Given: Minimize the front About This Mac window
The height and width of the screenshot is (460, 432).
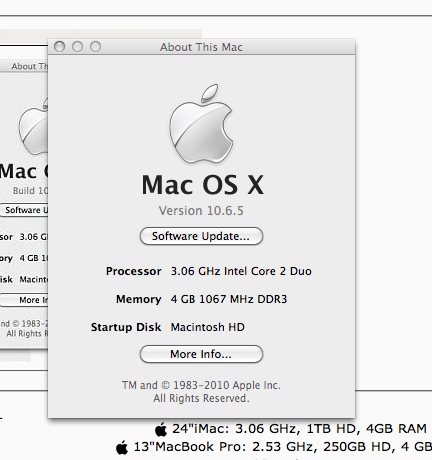Looking at the screenshot, I should [x=77, y=47].
